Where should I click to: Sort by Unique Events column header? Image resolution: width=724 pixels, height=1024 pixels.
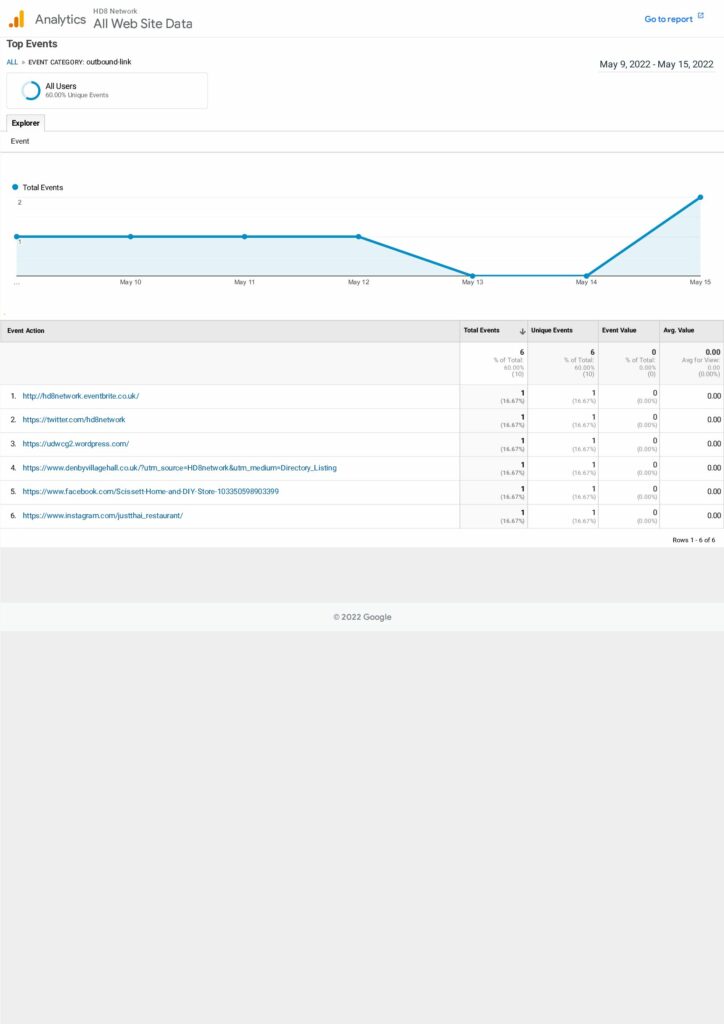(552, 331)
